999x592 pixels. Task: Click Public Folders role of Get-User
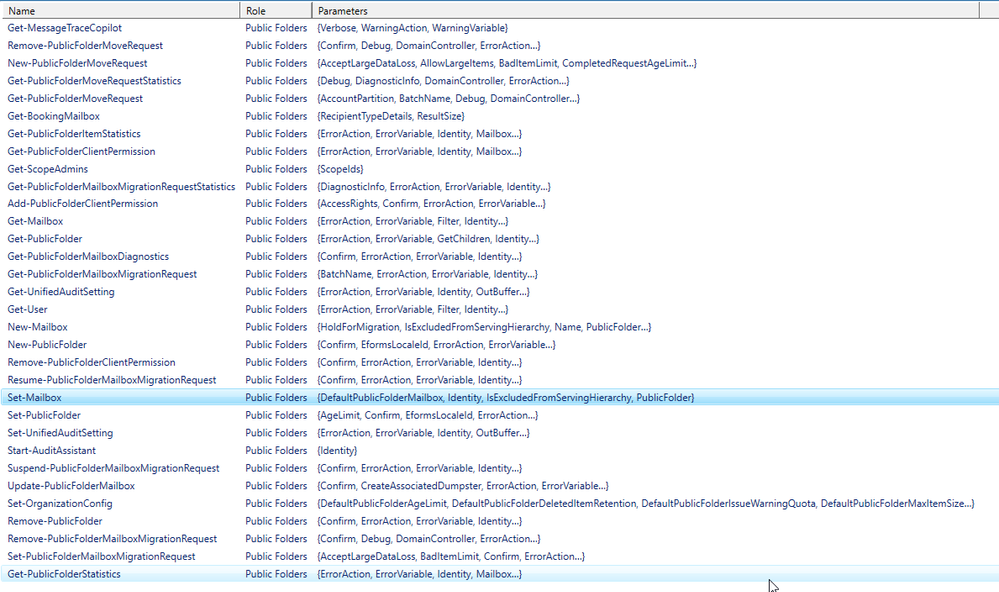276,309
